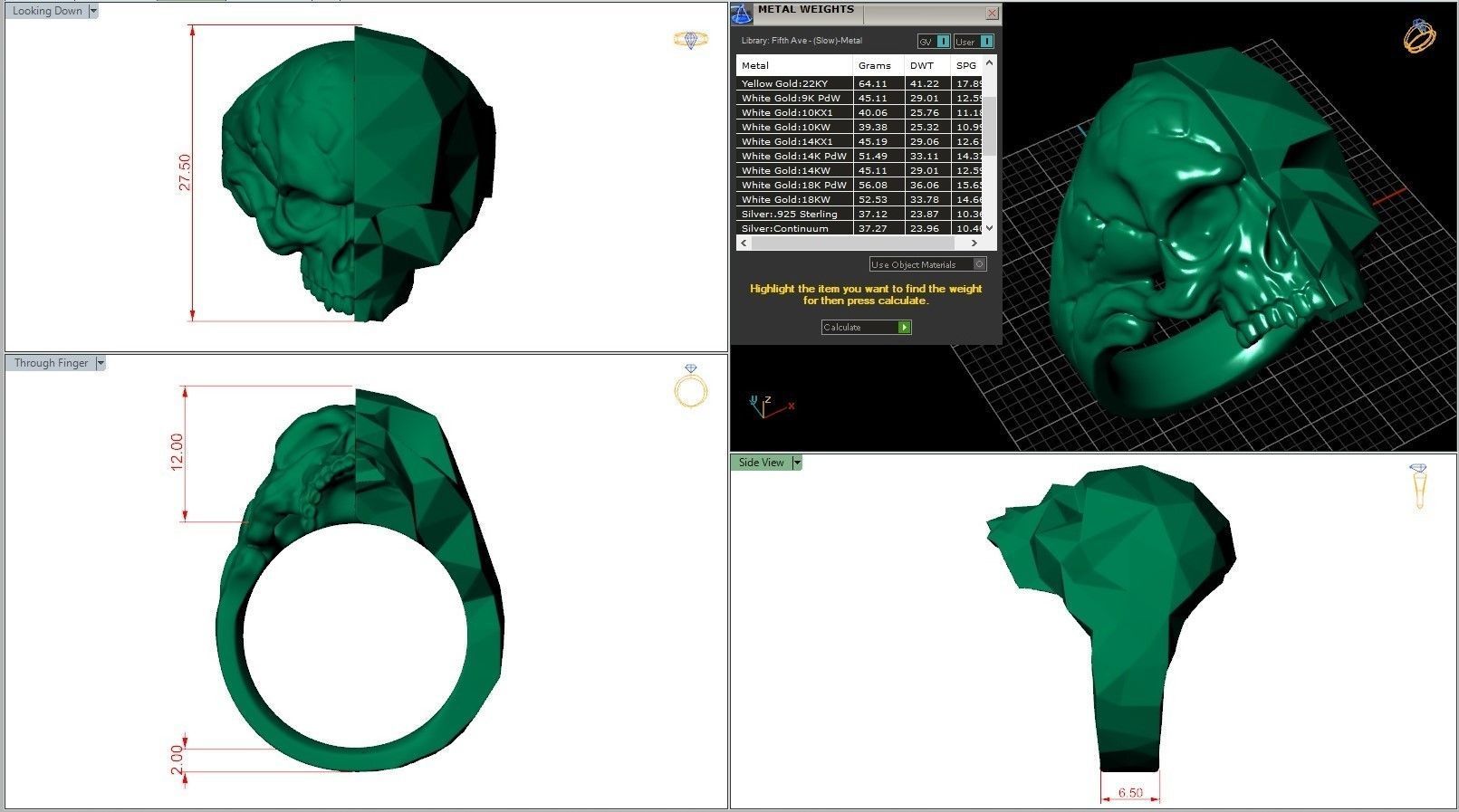The width and height of the screenshot is (1459, 812).
Task: Select the White Gold:14KX1 row
Action: click(859, 141)
